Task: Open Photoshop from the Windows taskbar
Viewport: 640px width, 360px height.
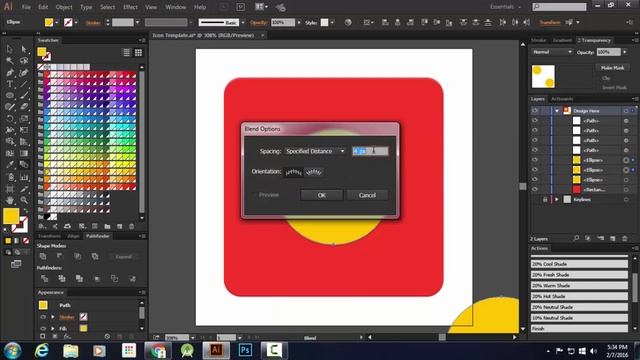Action: tap(245, 350)
